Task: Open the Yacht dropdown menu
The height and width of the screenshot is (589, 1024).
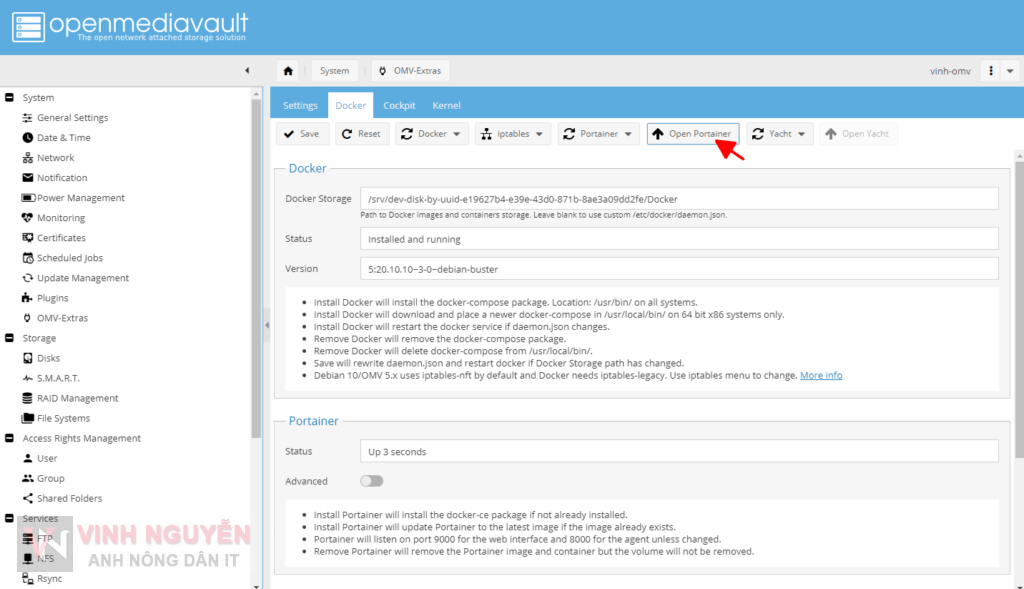Action: (779, 133)
